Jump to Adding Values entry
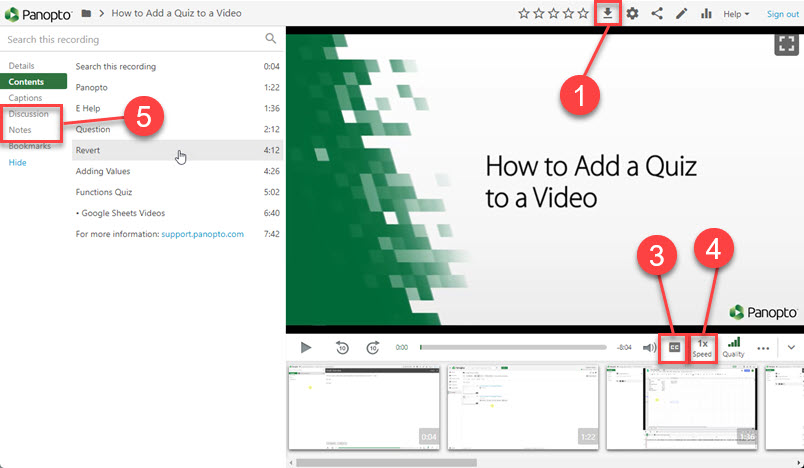The image size is (804, 468). pos(177,171)
